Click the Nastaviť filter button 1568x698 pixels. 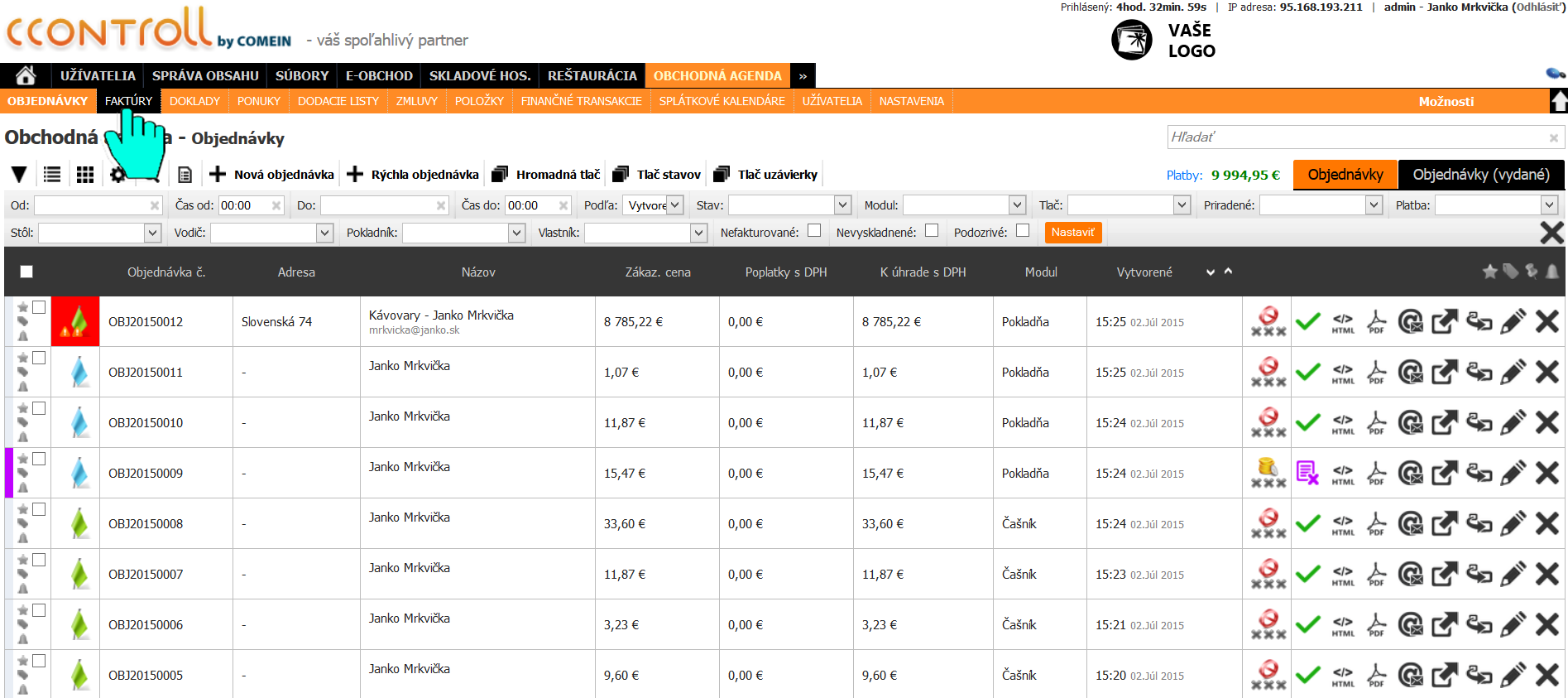[1072, 233]
